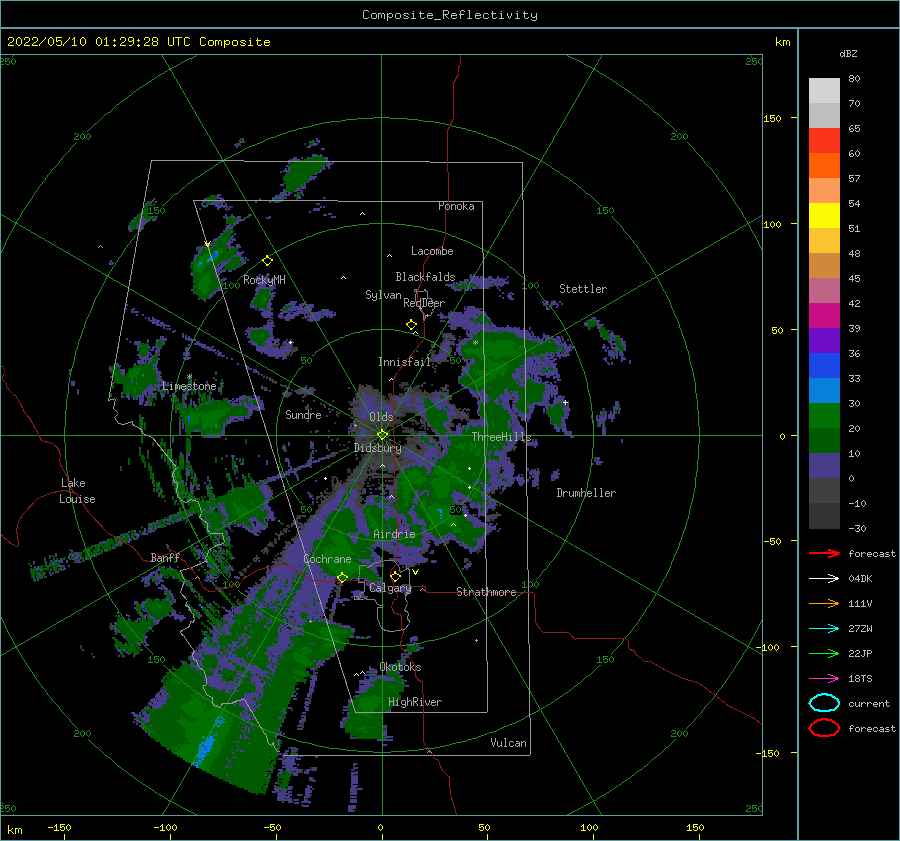
Task: Click the Lake Louise label
Action: coord(77,491)
